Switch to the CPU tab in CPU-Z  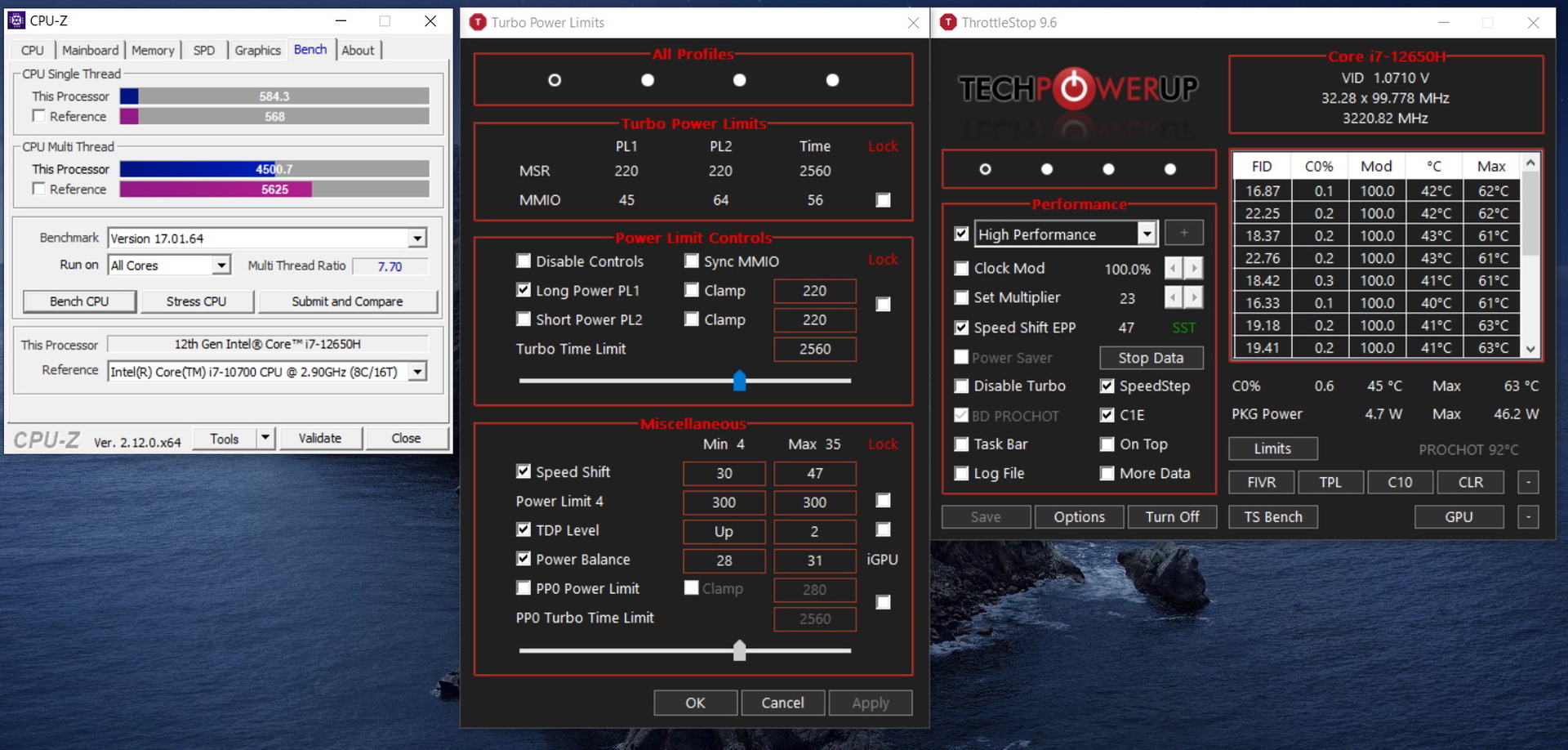coord(33,50)
